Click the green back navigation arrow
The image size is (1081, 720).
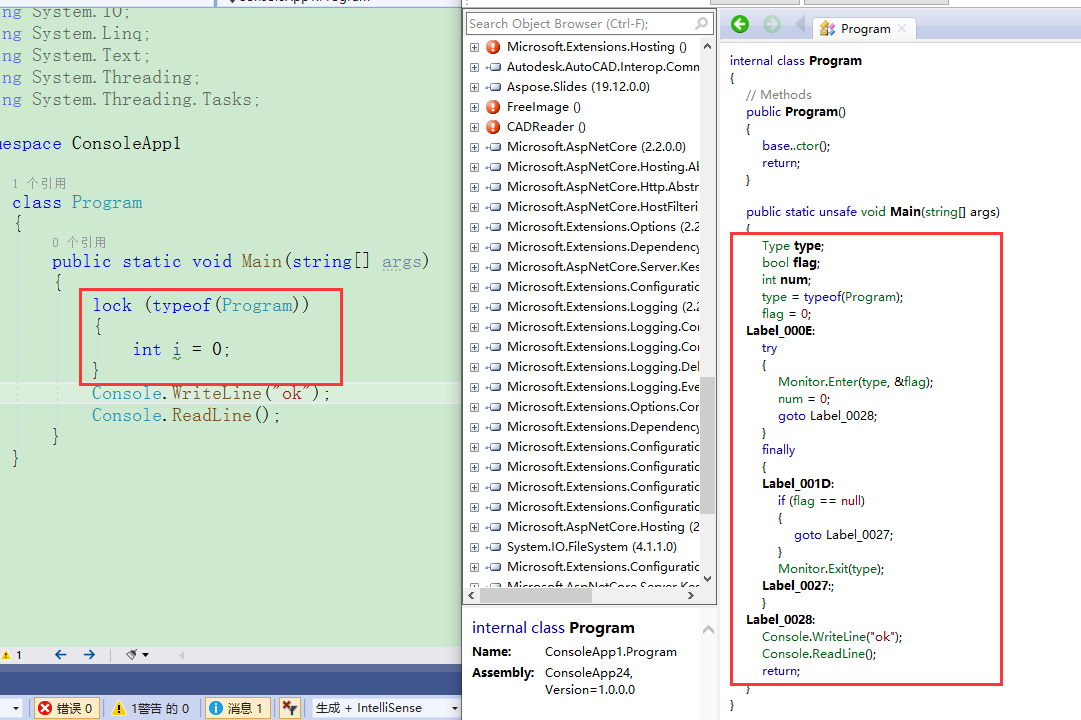click(x=739, y=25)
